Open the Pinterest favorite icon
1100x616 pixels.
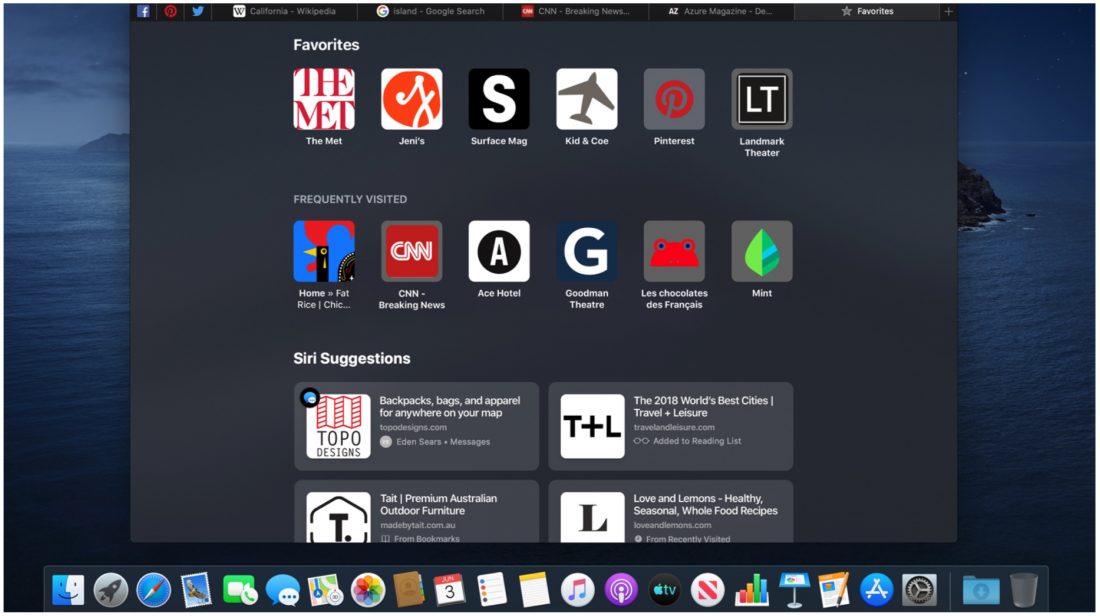point(674,99)
